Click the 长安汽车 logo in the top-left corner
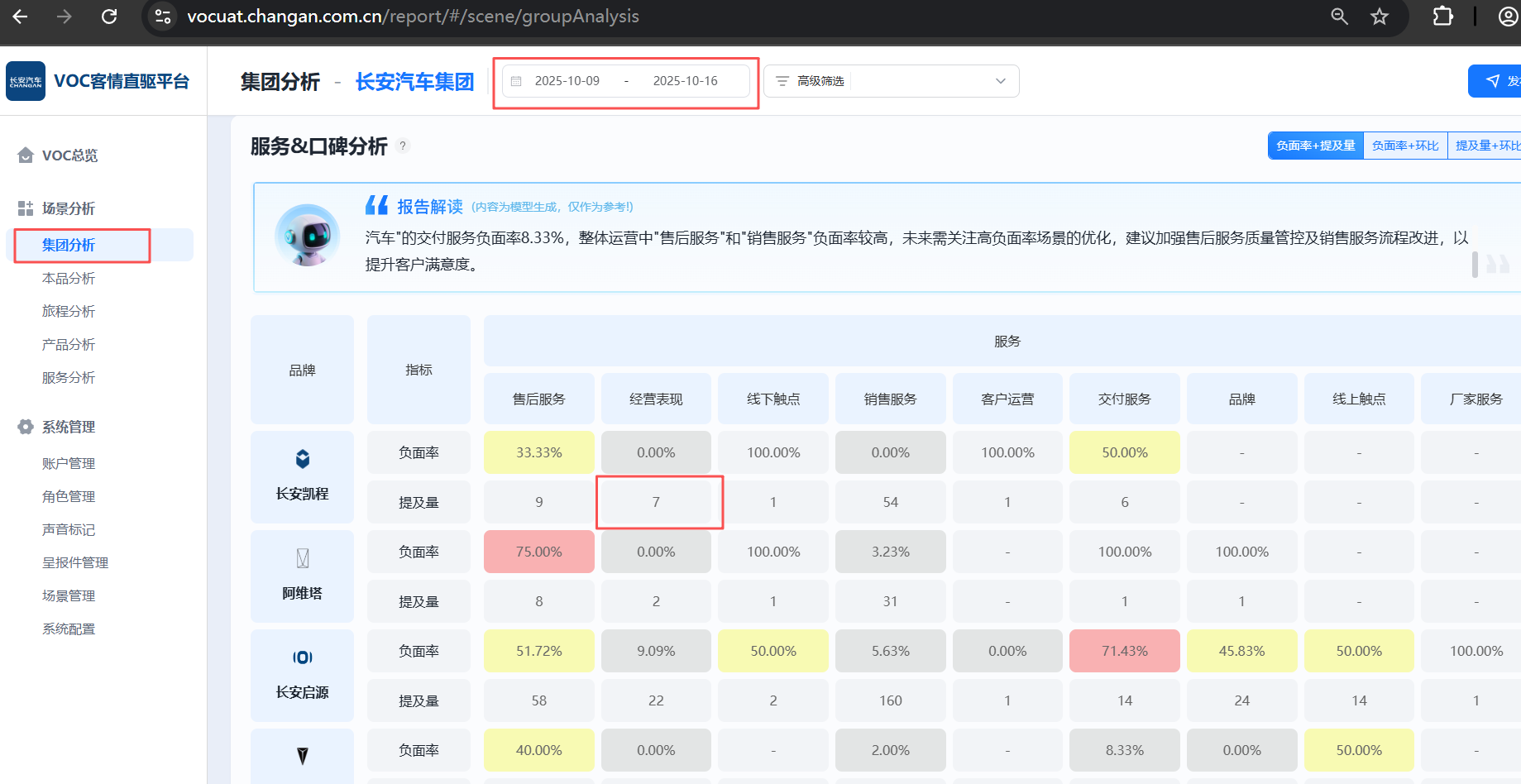 coord(26,80)
